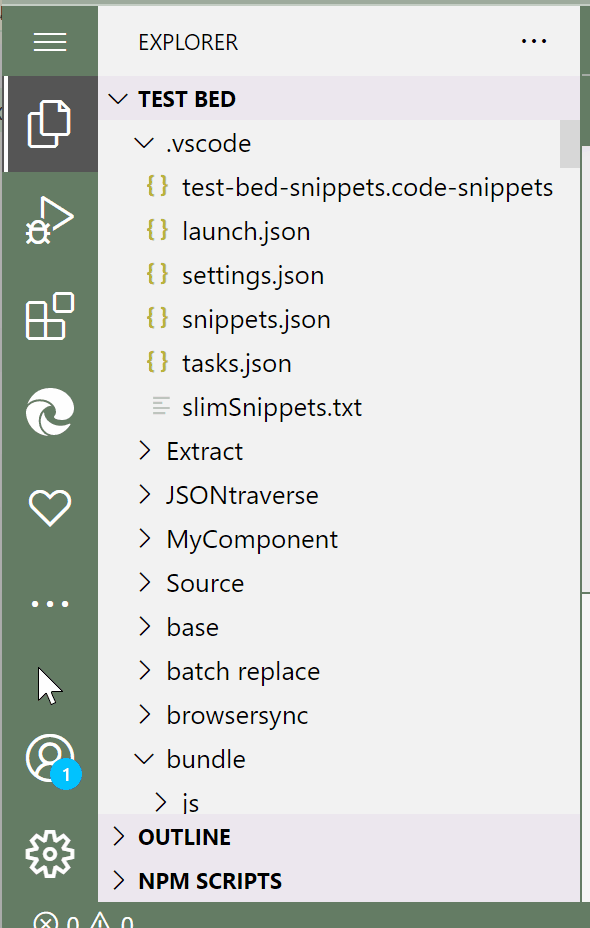Click the warnings triangle in status bar
Image resolution: width=590 pixels, height=928 pixels.
click(99, 920)
